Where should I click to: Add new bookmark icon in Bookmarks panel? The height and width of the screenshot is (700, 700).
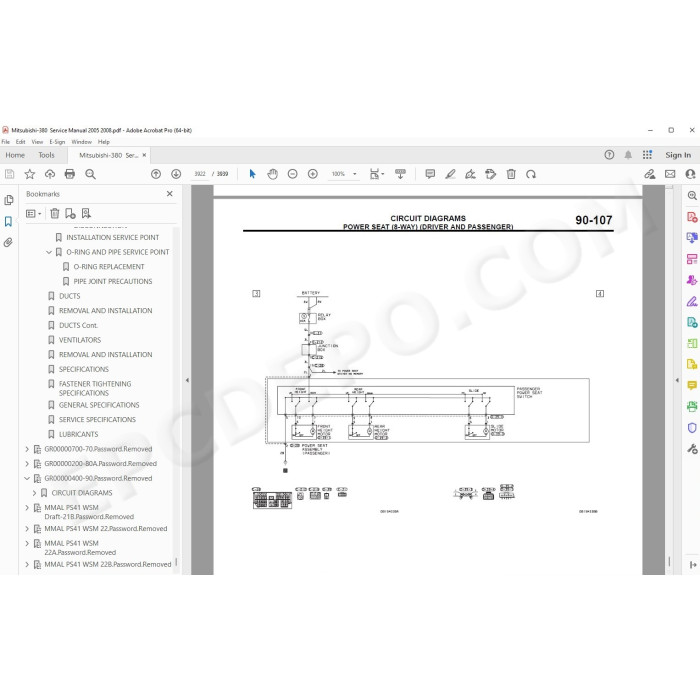pyautogui.click(x=70, y=213)
